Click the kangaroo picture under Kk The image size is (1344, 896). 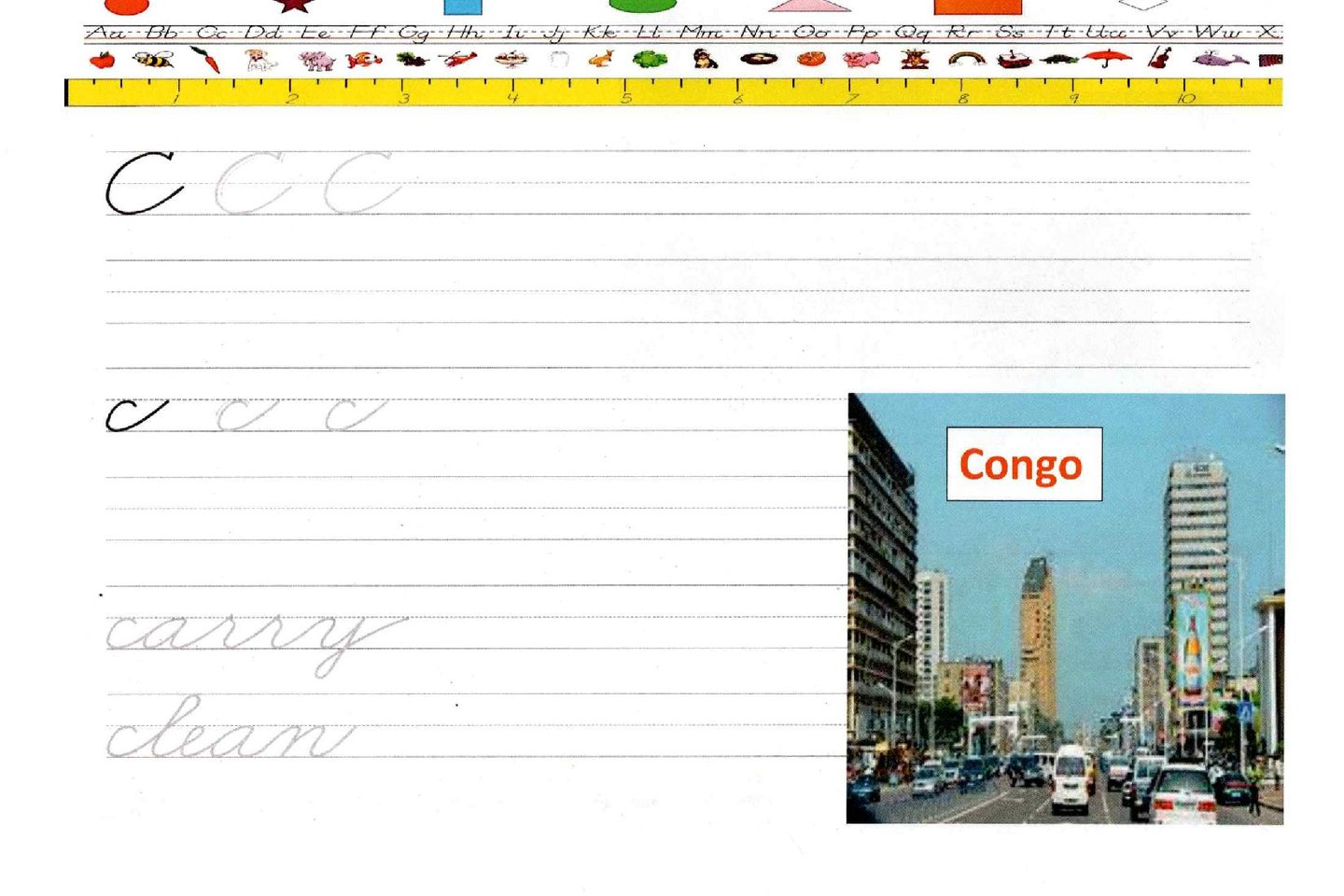pos(601,60)
